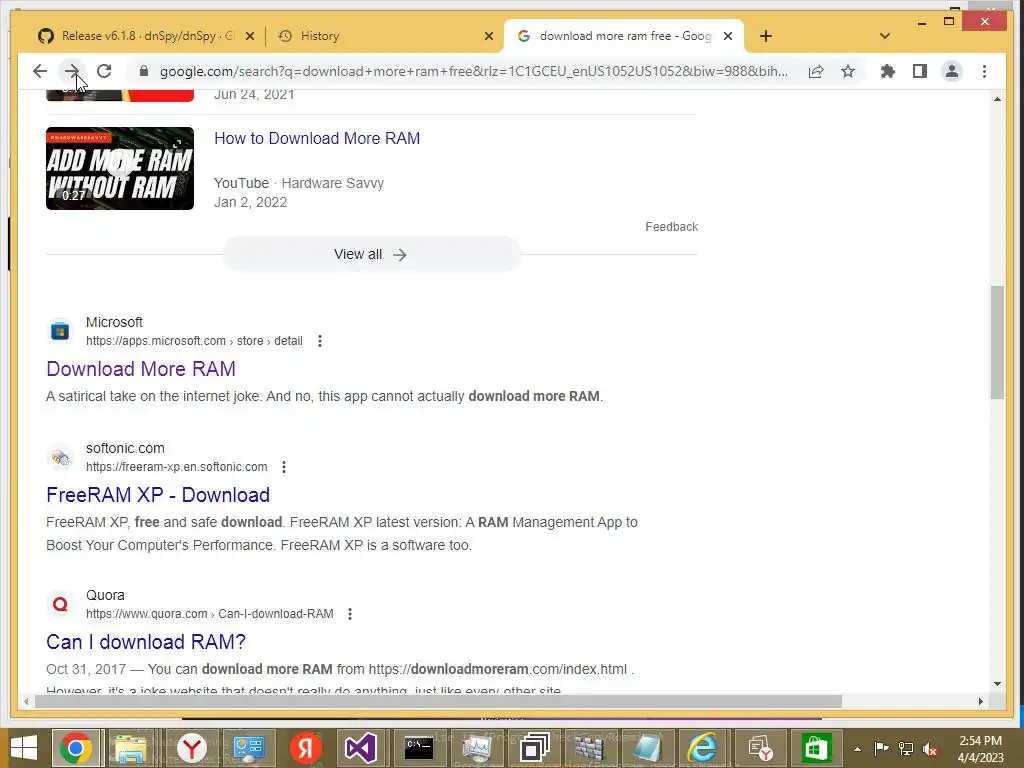Bookmark this page with the star
Image resolution: width=1024 pixels, height=768 pixels.
(848, 71)
